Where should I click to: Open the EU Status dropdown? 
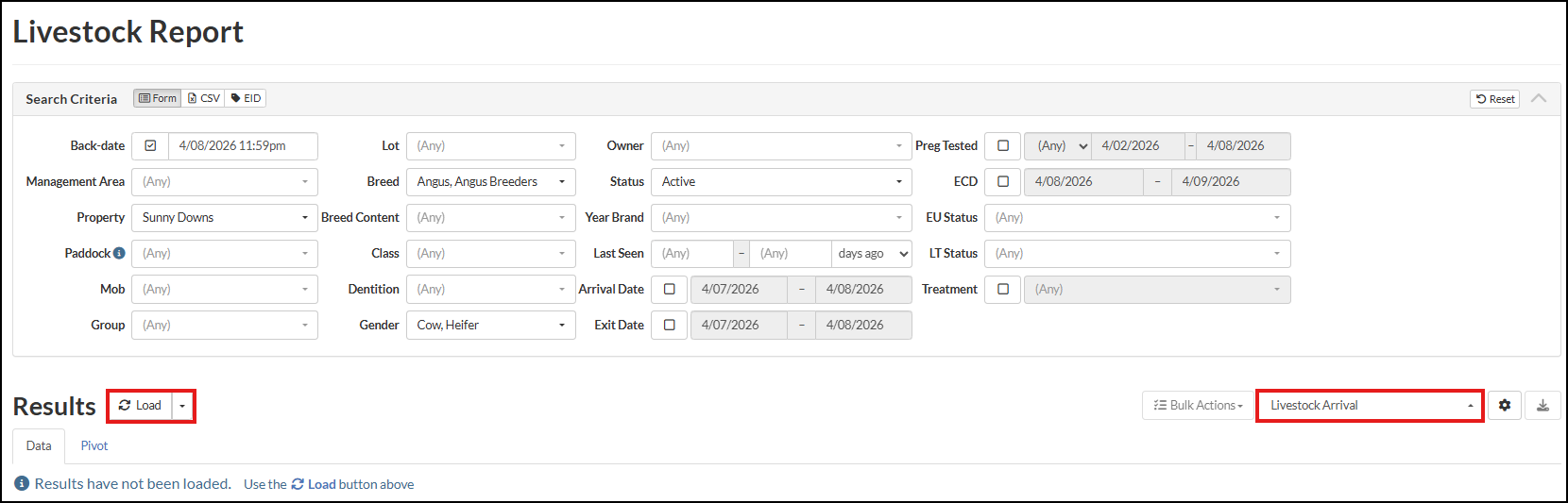point(1137,218)
